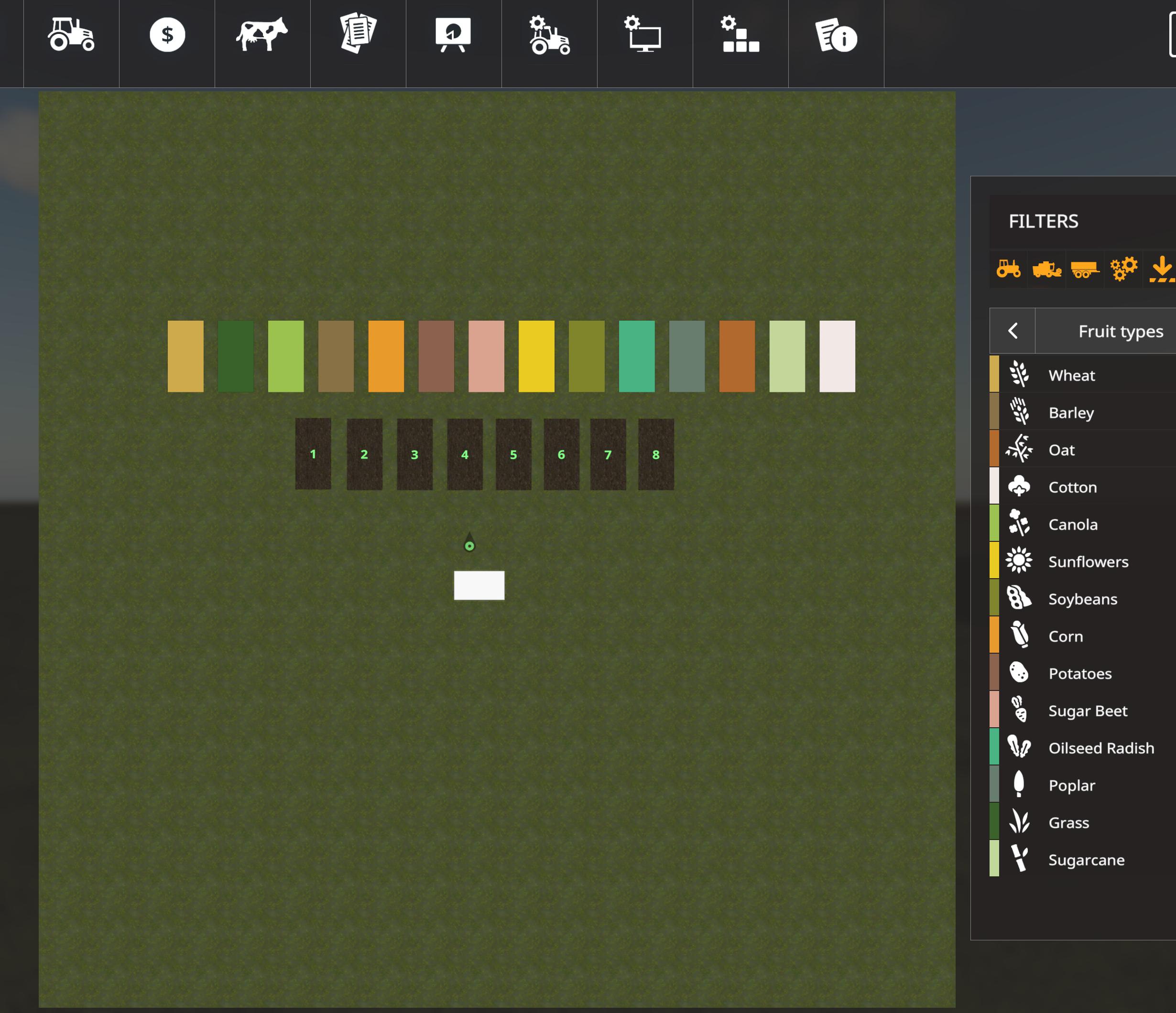
Task: Go to previous filter page chevron
Action: click(x=1013, y=331)
